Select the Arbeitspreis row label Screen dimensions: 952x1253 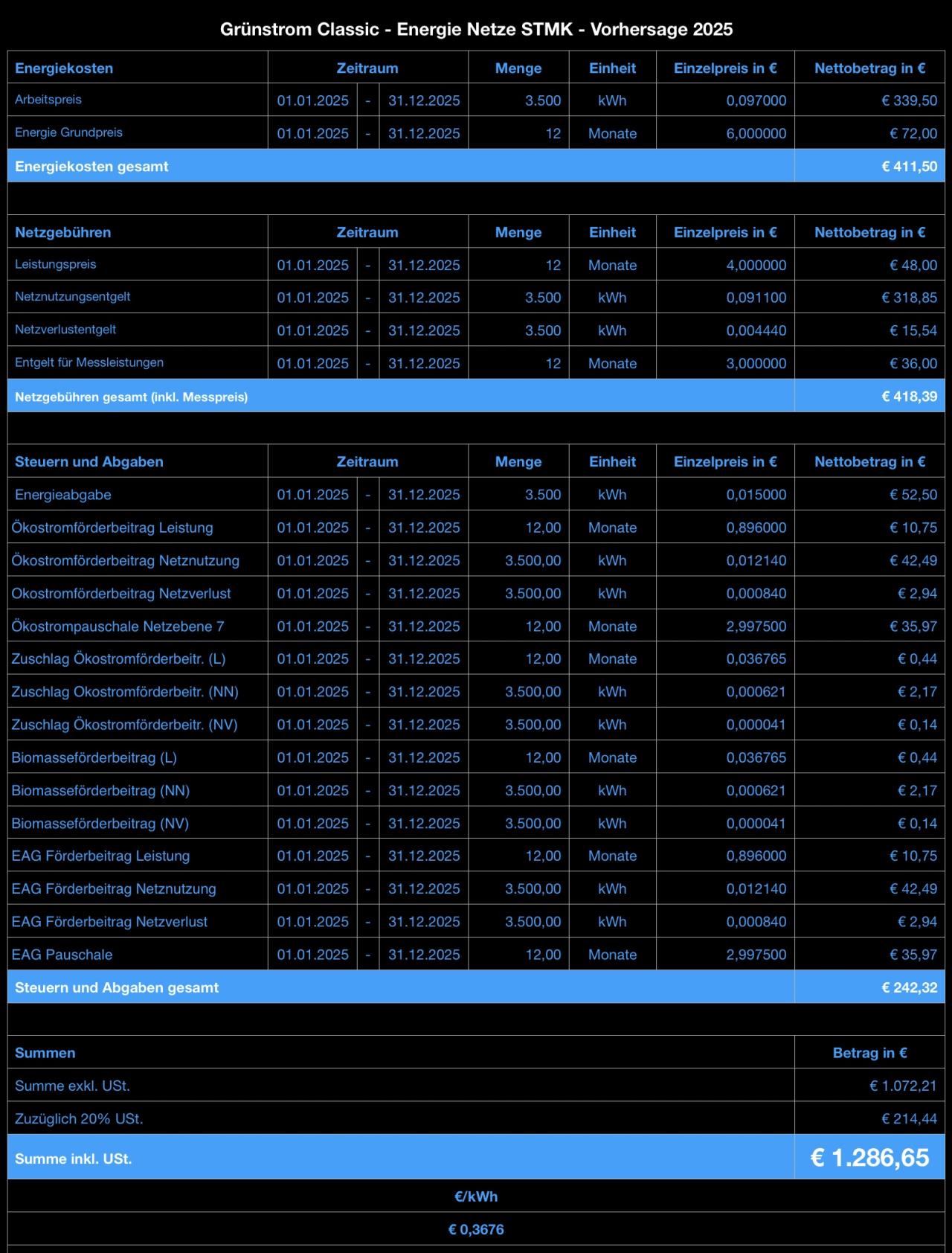(48, 100)
